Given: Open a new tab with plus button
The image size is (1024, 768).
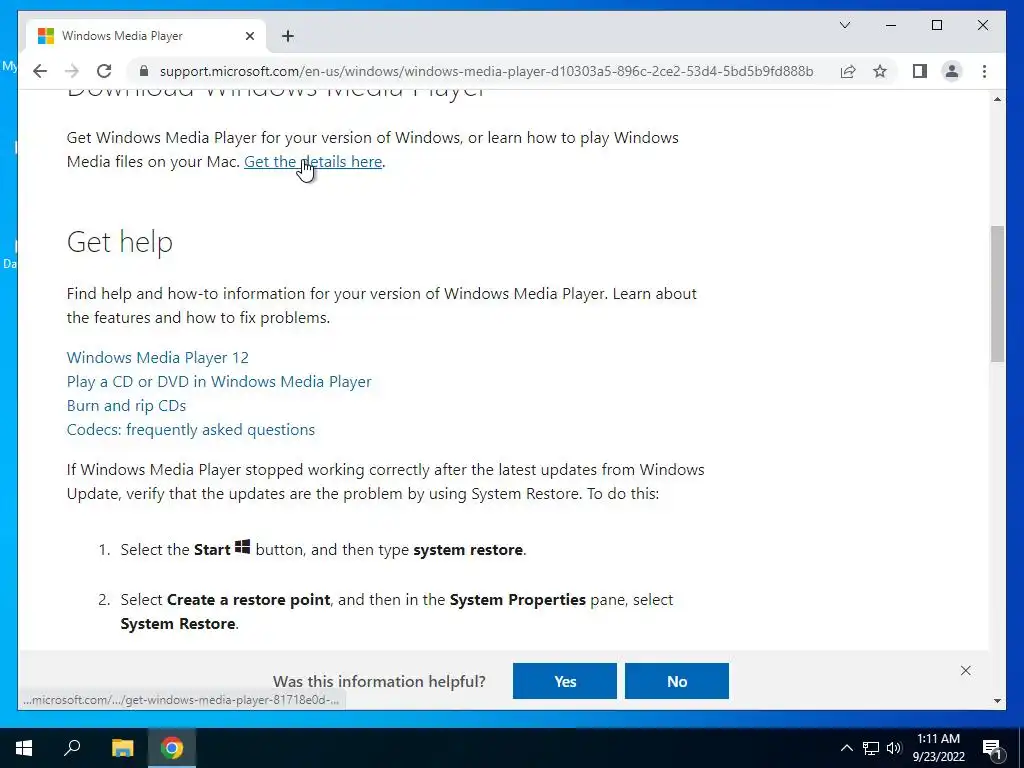Looking at the screenshot, I should click(x=288, y=36).
